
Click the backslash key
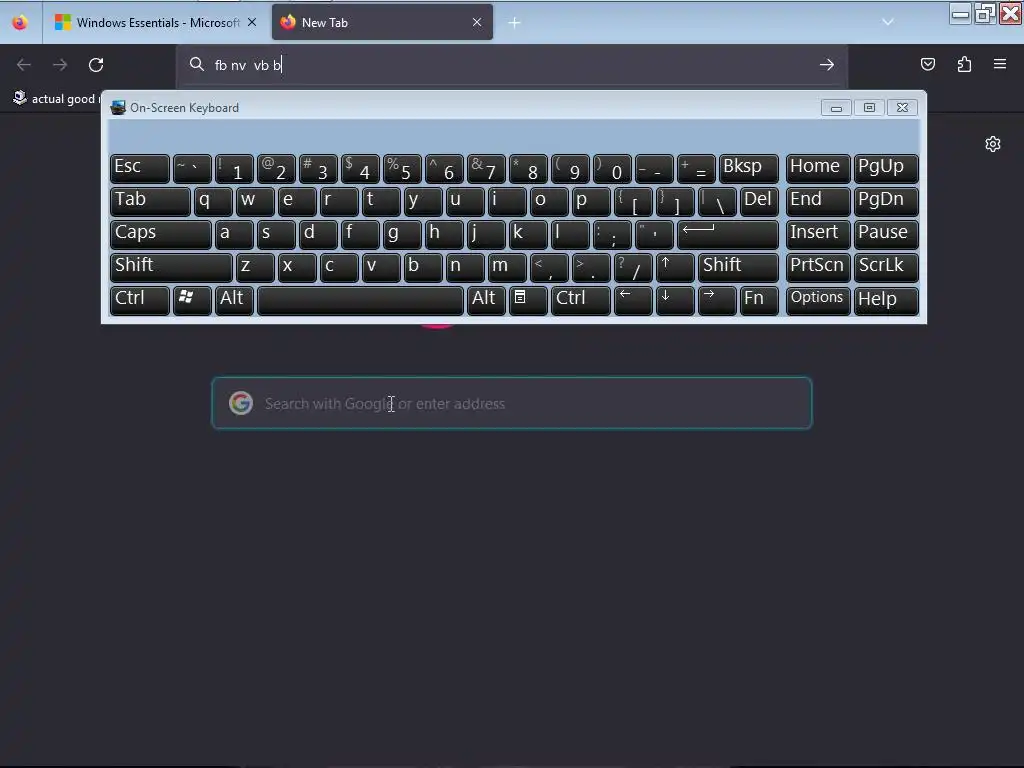pyautogui.click(x=717, y=201)
